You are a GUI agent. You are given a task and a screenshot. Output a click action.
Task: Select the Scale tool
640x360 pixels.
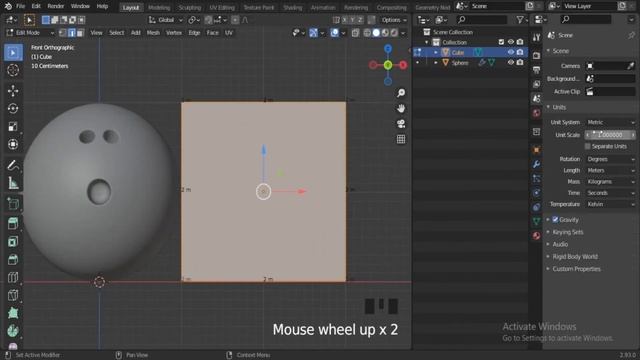(13, 127)
